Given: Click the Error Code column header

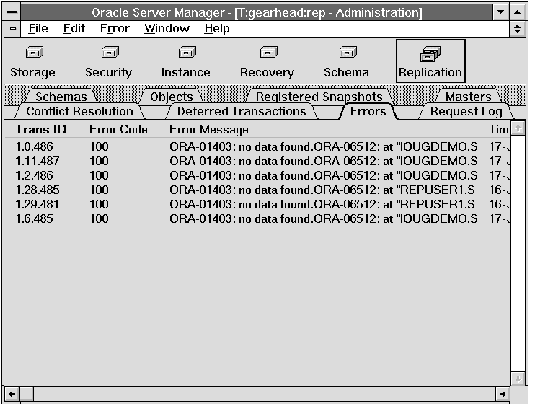Looking at the screenshot, I should click(x=118, y=130).
